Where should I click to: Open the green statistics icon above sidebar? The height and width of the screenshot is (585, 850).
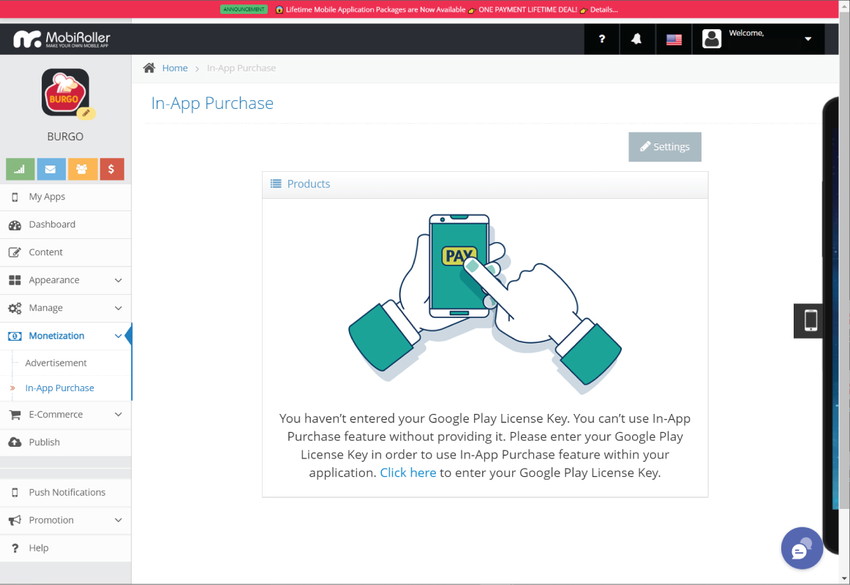[20, 169]
